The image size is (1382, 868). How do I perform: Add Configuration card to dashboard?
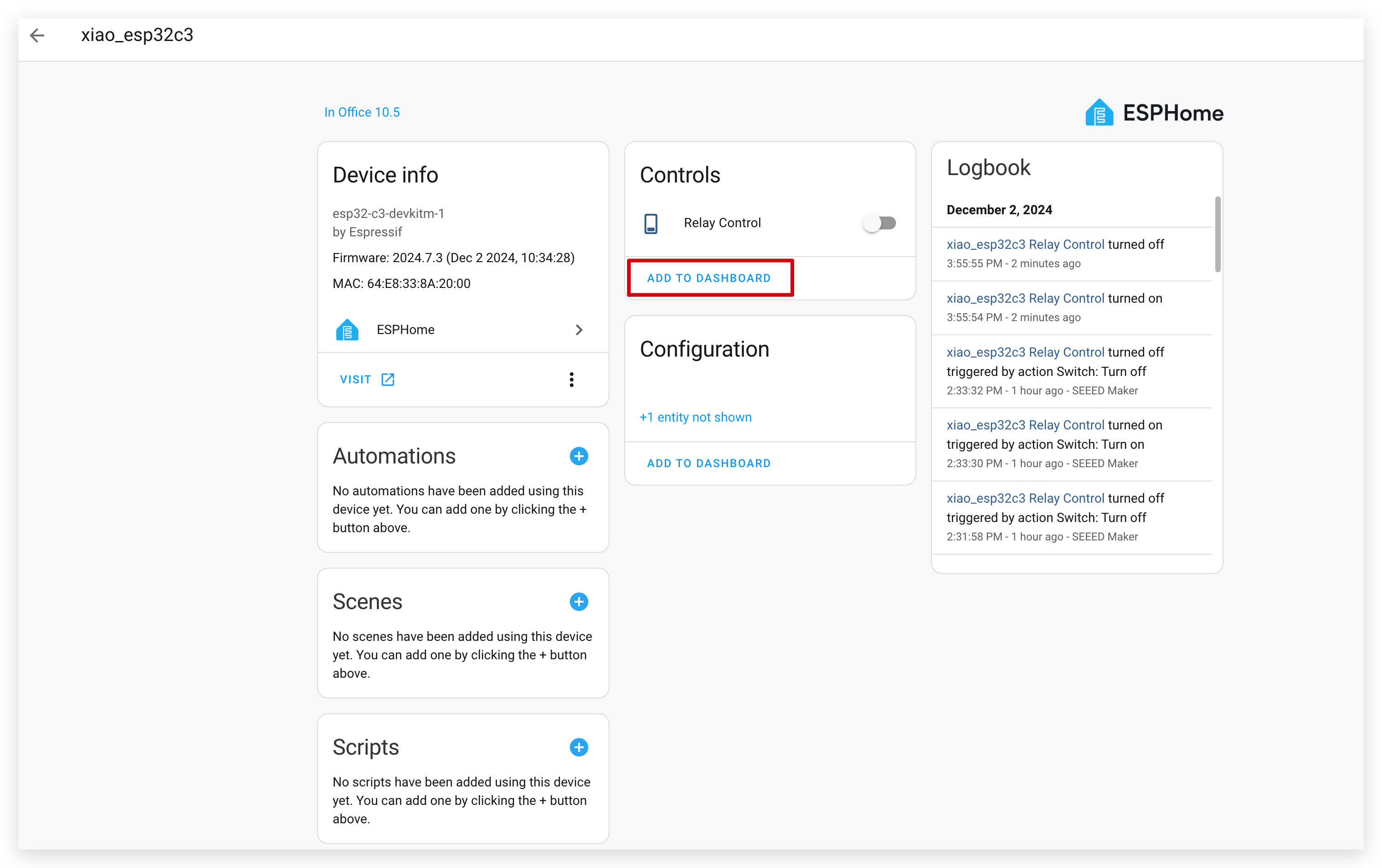709,463
